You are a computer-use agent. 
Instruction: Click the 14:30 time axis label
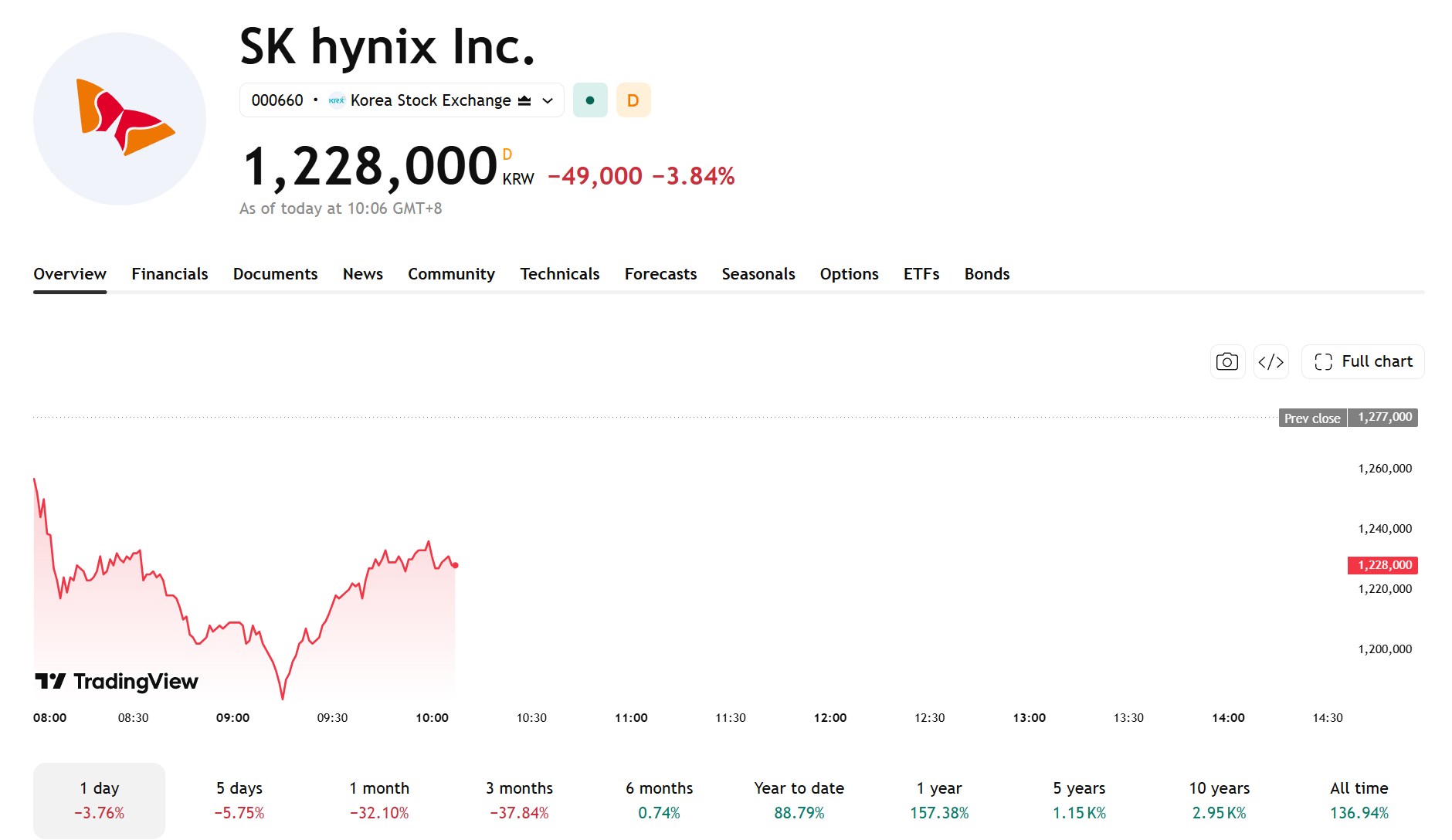[1328, 718]
